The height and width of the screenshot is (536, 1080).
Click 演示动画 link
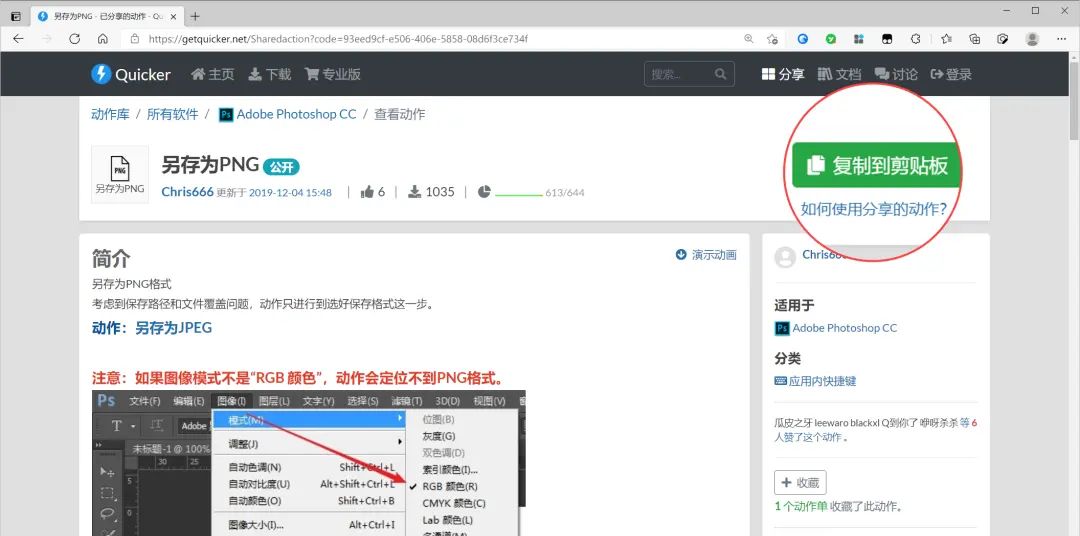pyautogui.click(x=706, y=255)
